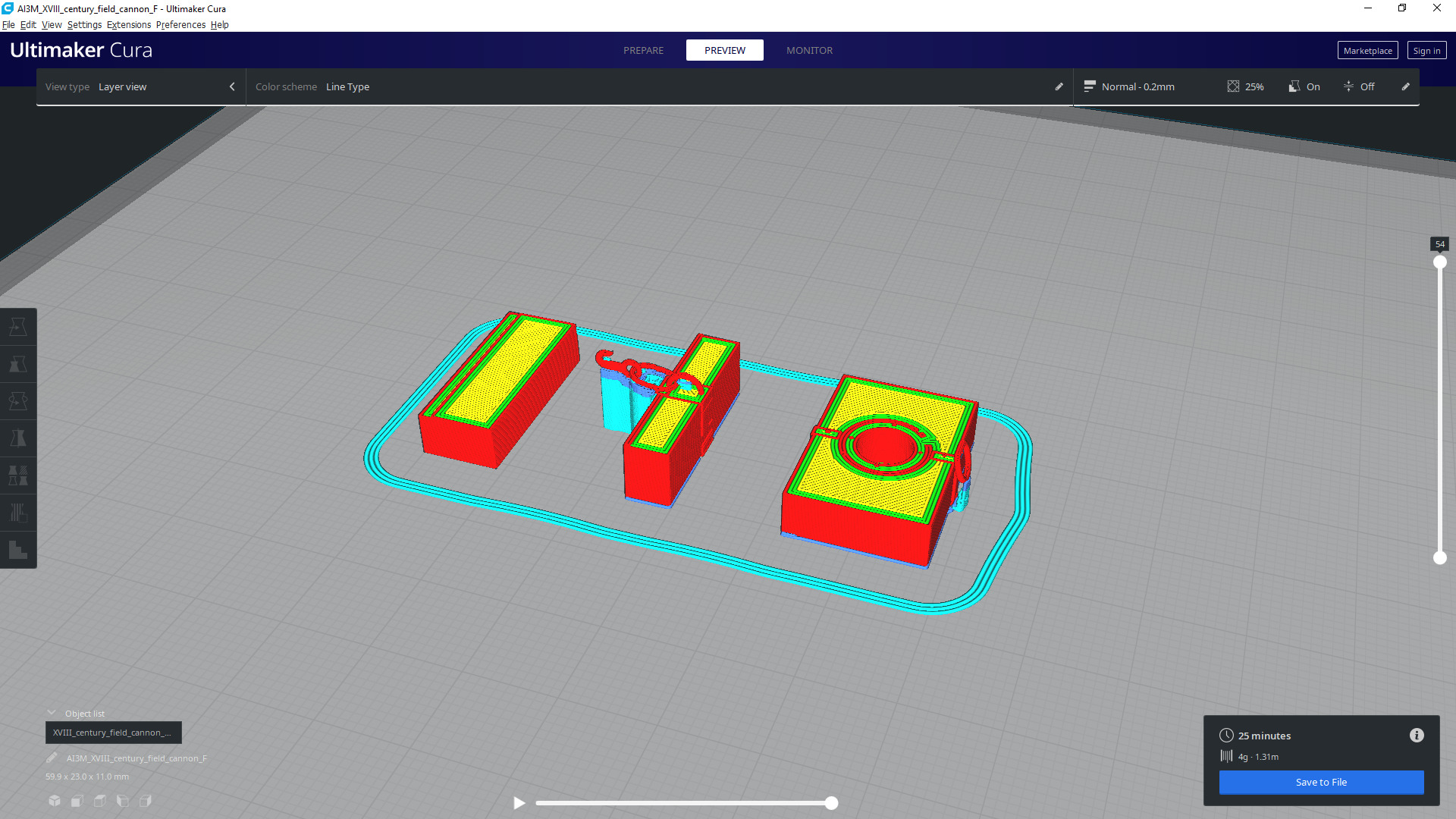Image resolution: width=1456 pixels, height=819 pixels.
Task: Collapse the Object list chevron
Action: [x=52, y=713]
